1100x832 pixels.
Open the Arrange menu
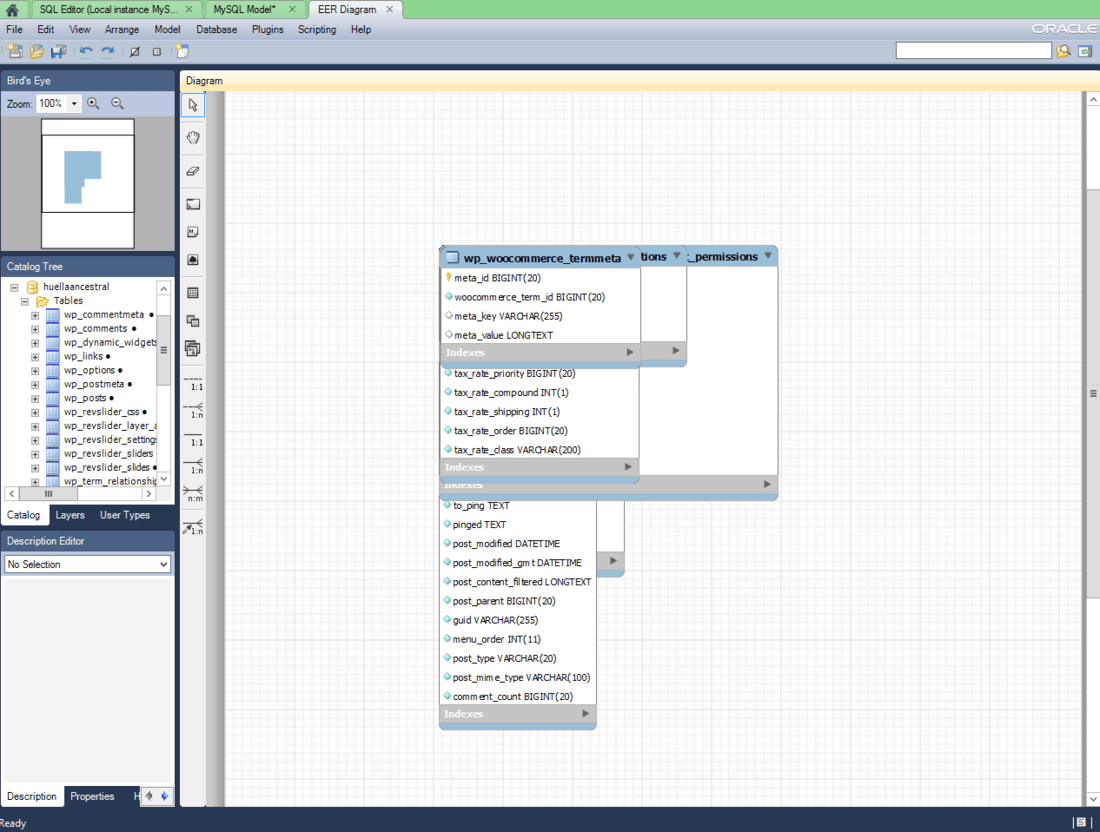tap(122, 29)
